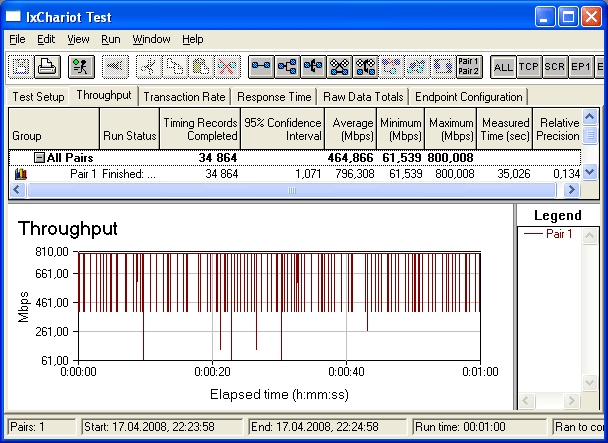
Task: Click the Run Status column header
Action: (x=130, y=129)
